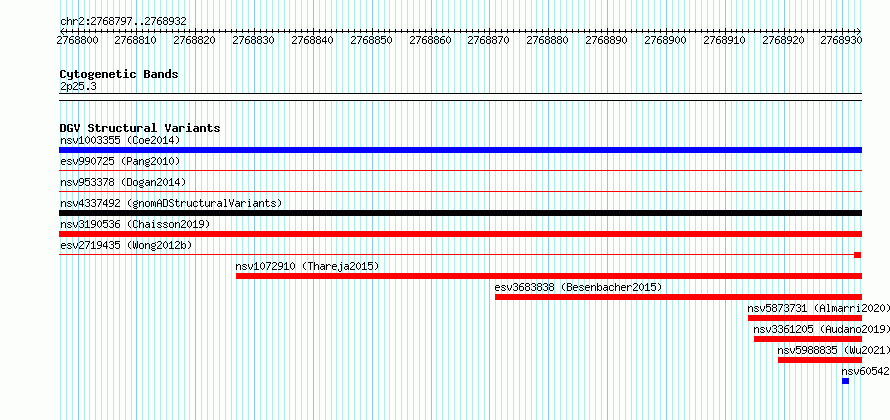Screen dimensions: 890x420
Task: Click the nsv1003355 (Coe2014) blue variant bar
Action: (x=460, y=150)
